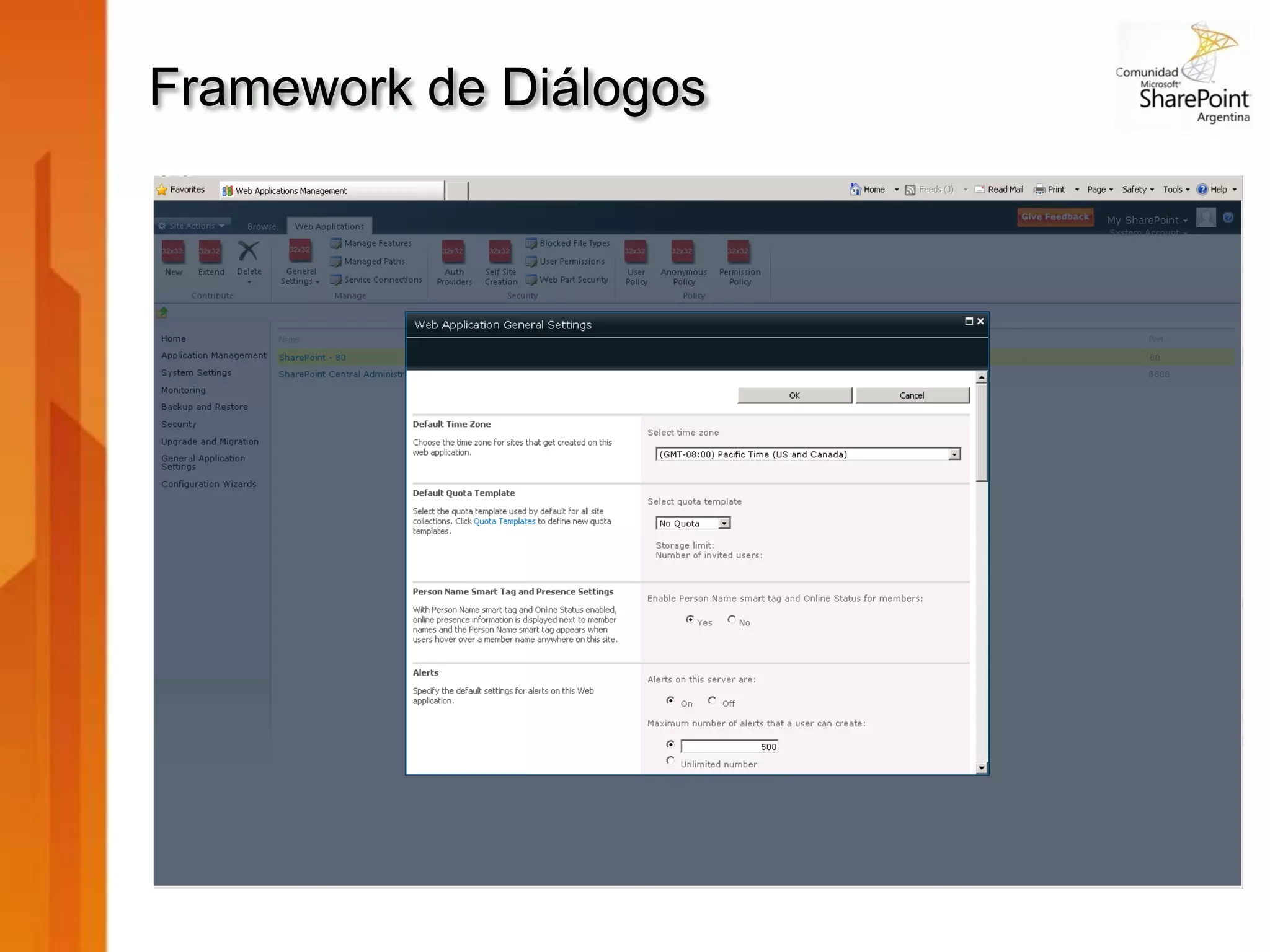The width and height of the screenshot is (1270, 952).
Task: Click the browser Help icon
Action: coord(1202,190)
